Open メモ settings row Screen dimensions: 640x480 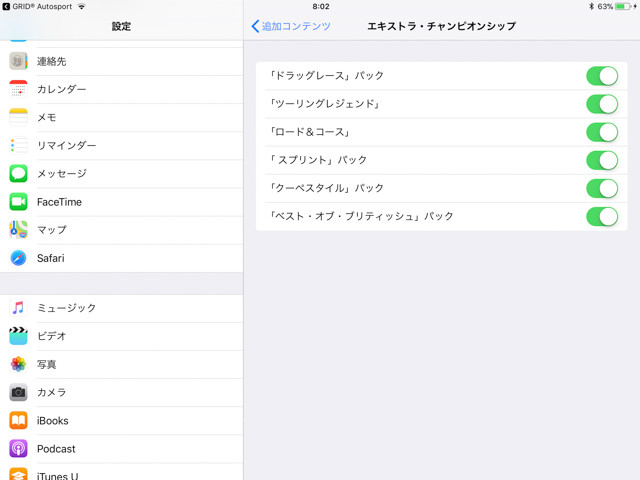coord(122,118)
